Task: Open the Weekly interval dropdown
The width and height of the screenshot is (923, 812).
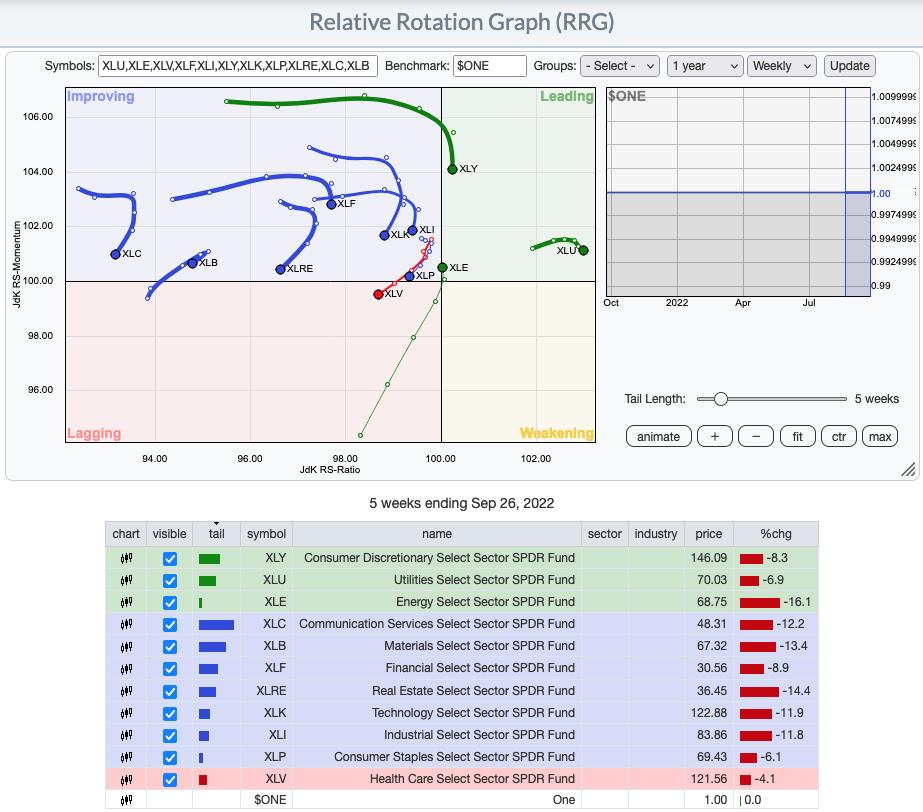Action: point(782,66)
